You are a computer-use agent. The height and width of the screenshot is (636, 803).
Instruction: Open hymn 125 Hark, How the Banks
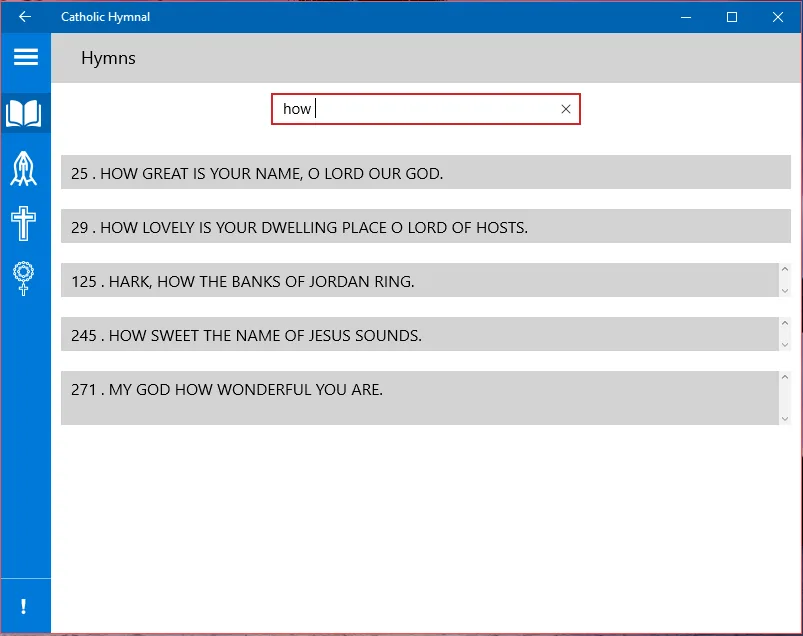point(420,280)
